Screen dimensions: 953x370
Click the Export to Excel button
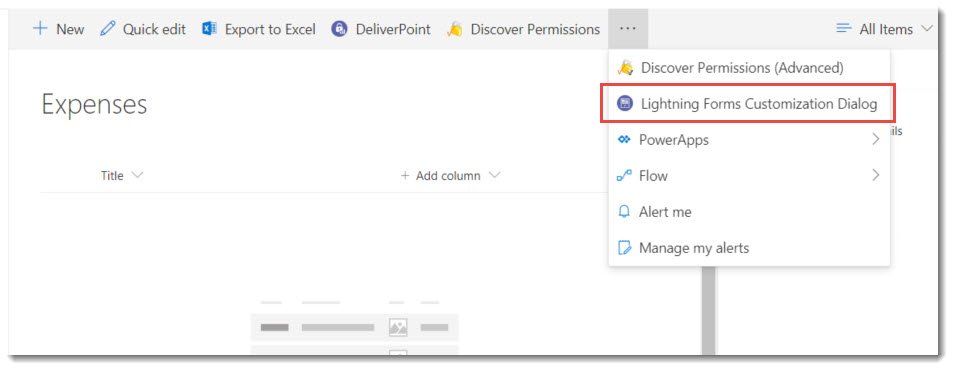[x=259, y=29]
